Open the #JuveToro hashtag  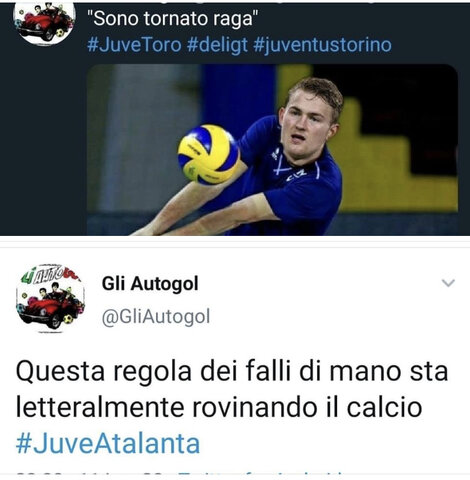tap(134, 45)
